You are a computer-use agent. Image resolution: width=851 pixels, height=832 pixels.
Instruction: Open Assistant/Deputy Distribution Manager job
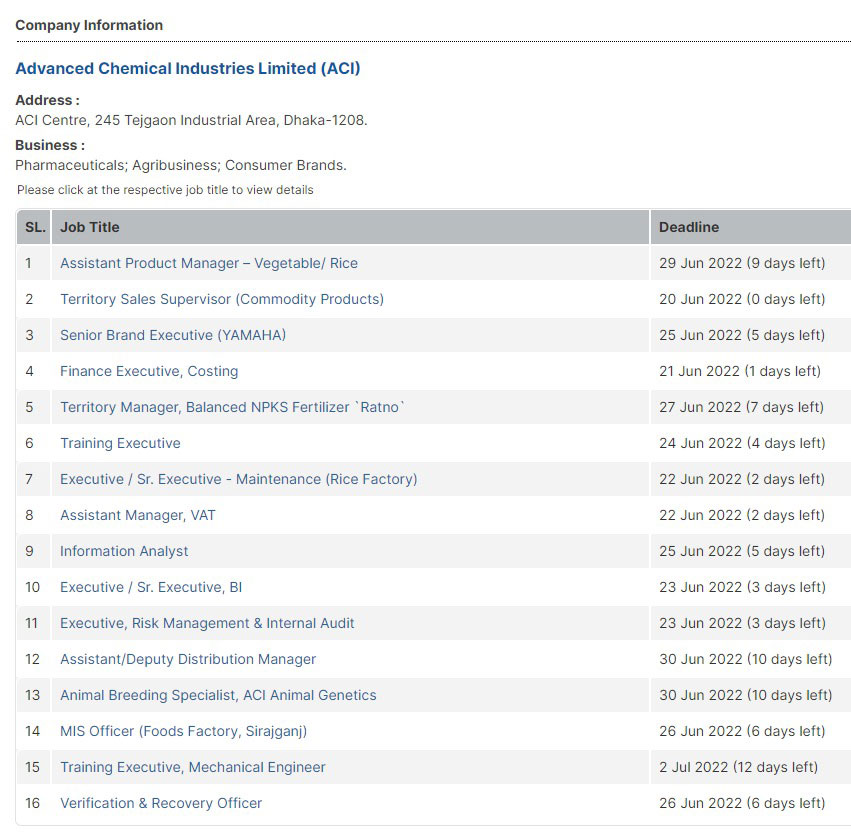pyautogui.click(x=188, y=659)
